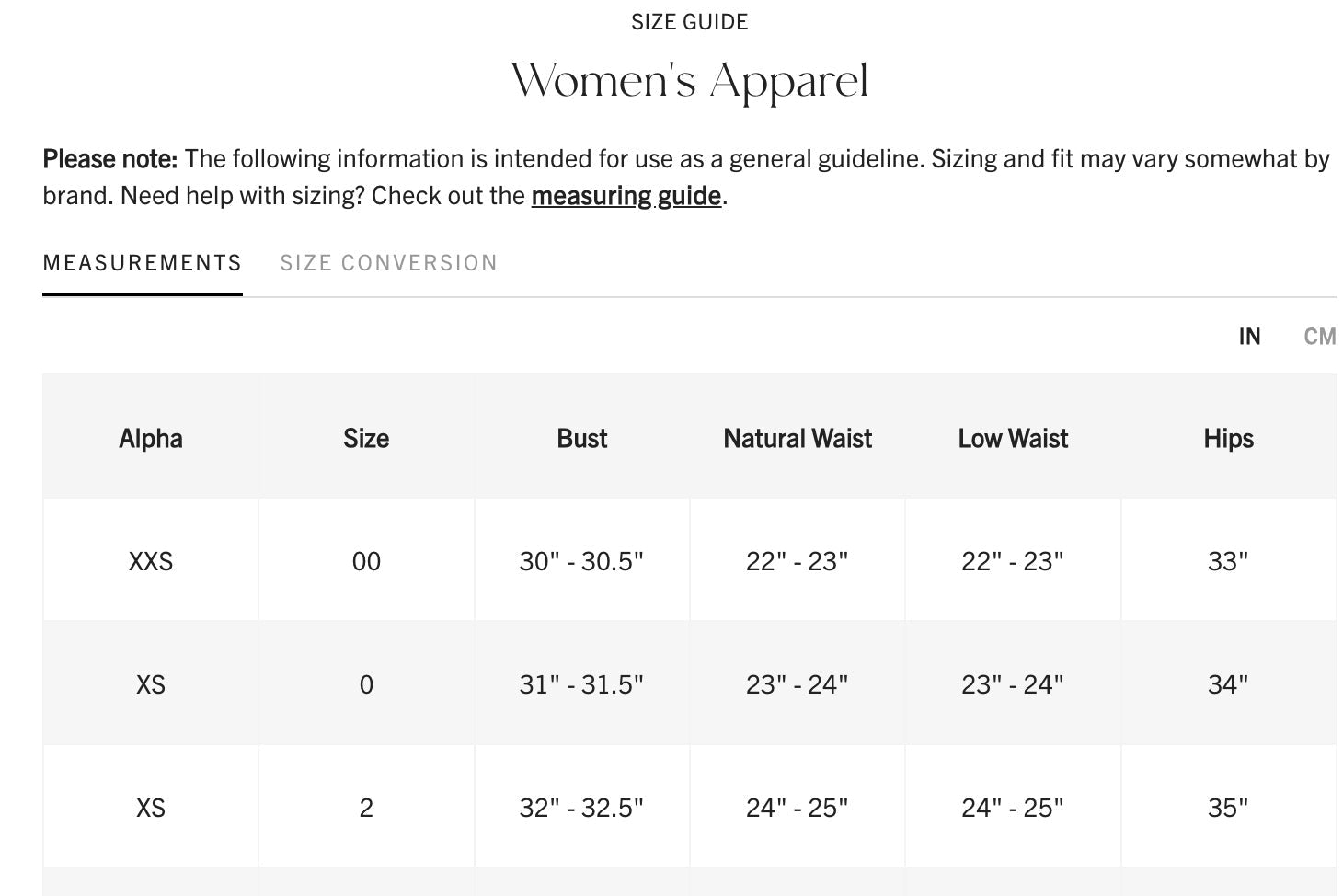This screenshot has height=896, width=1343.
Task: Select the XXS alpha size cell
Action: point(151,561)
